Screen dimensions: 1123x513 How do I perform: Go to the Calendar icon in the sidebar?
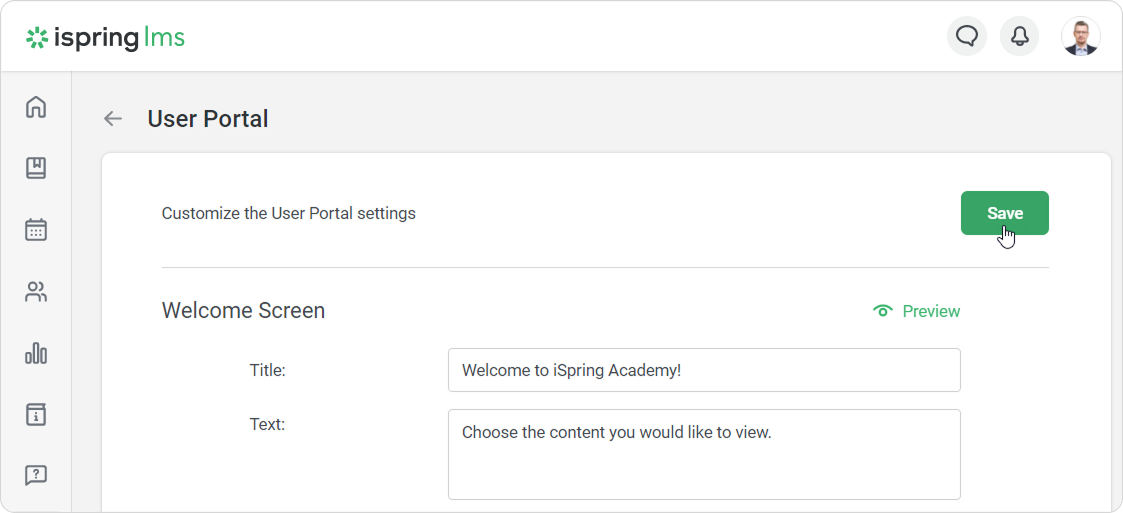[x=36, y=230]
